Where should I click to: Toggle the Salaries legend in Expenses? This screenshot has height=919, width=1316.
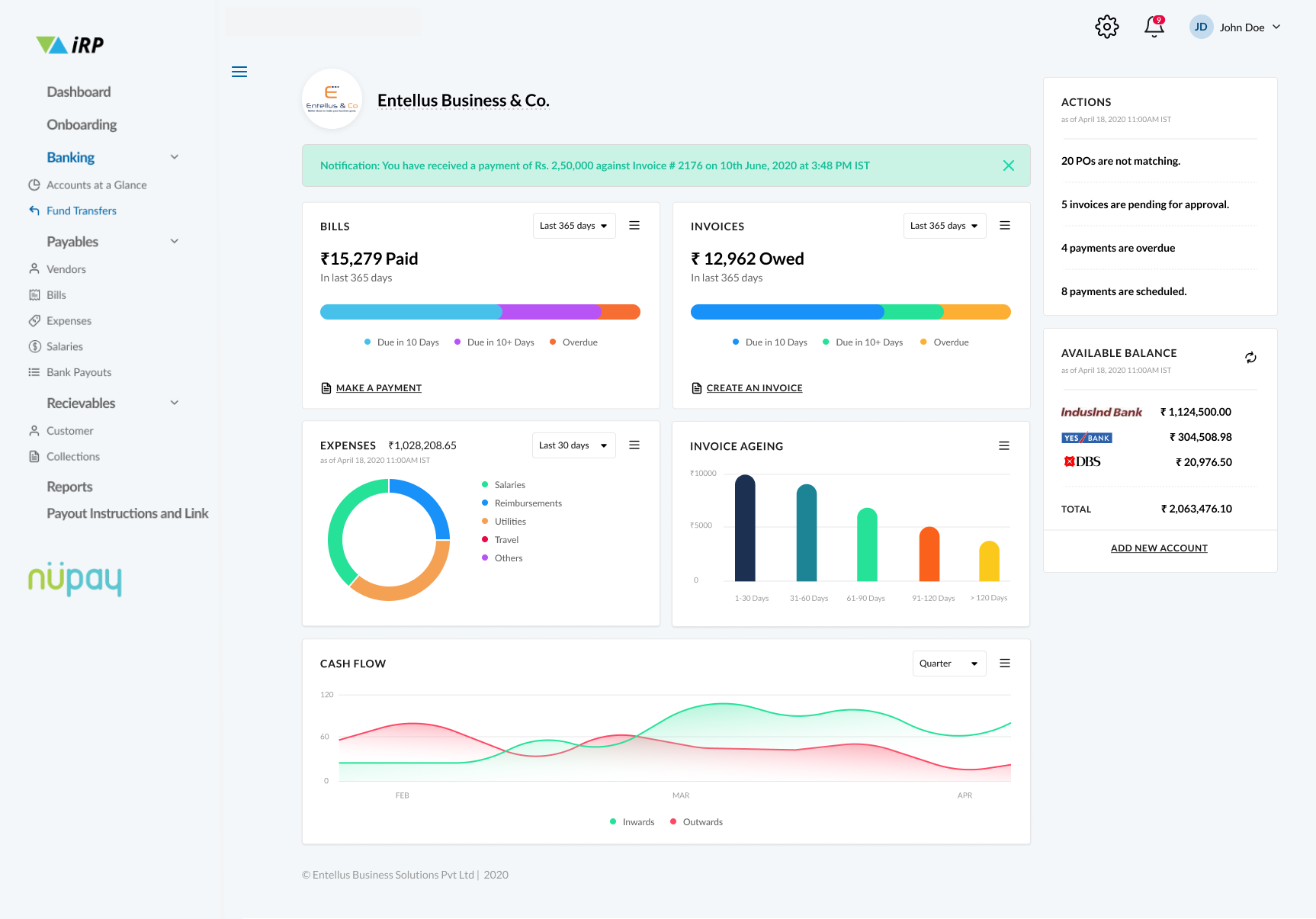(503, 485)
